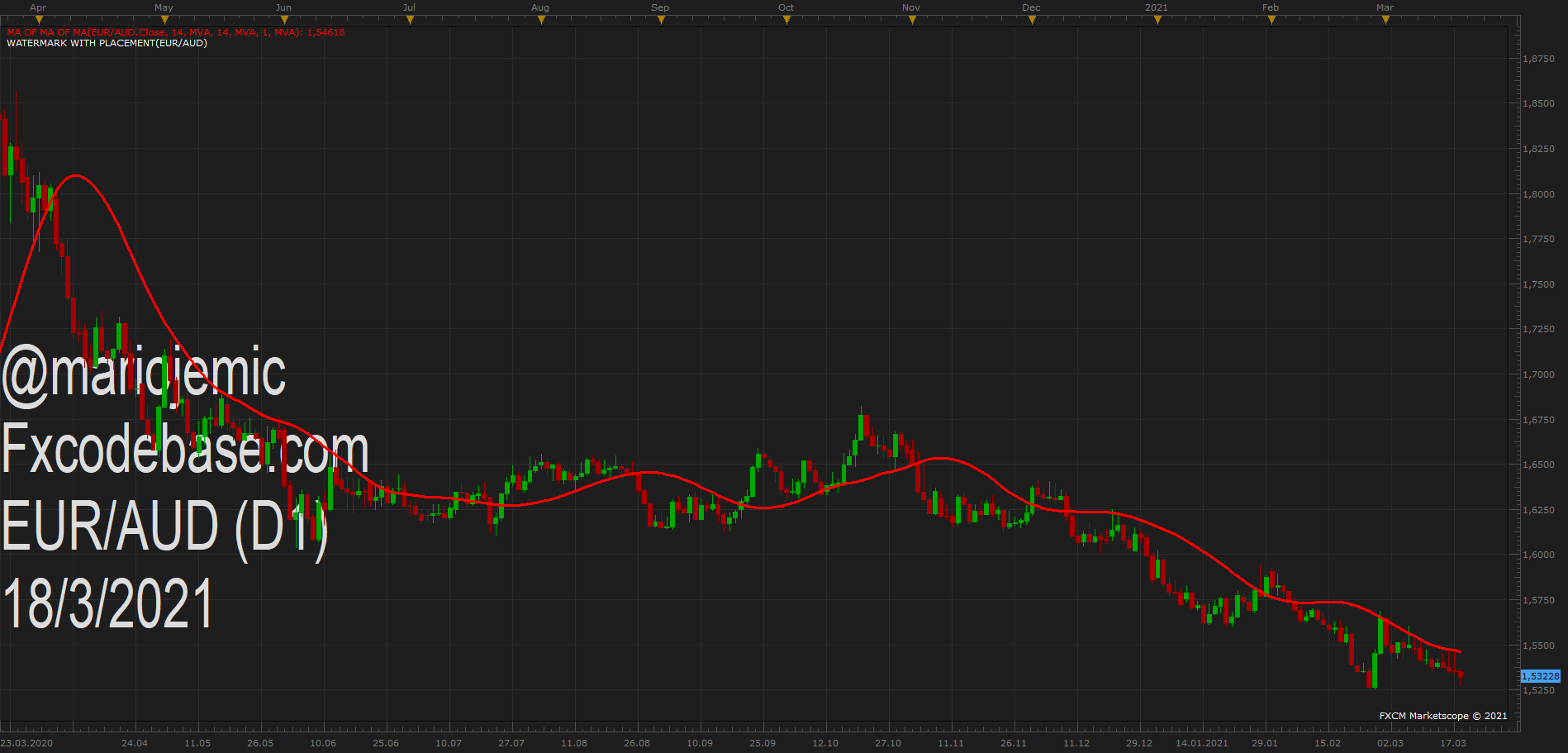Select the 1,8250 level on the price axis
1568x753 pixels.
pos(1539,149)
